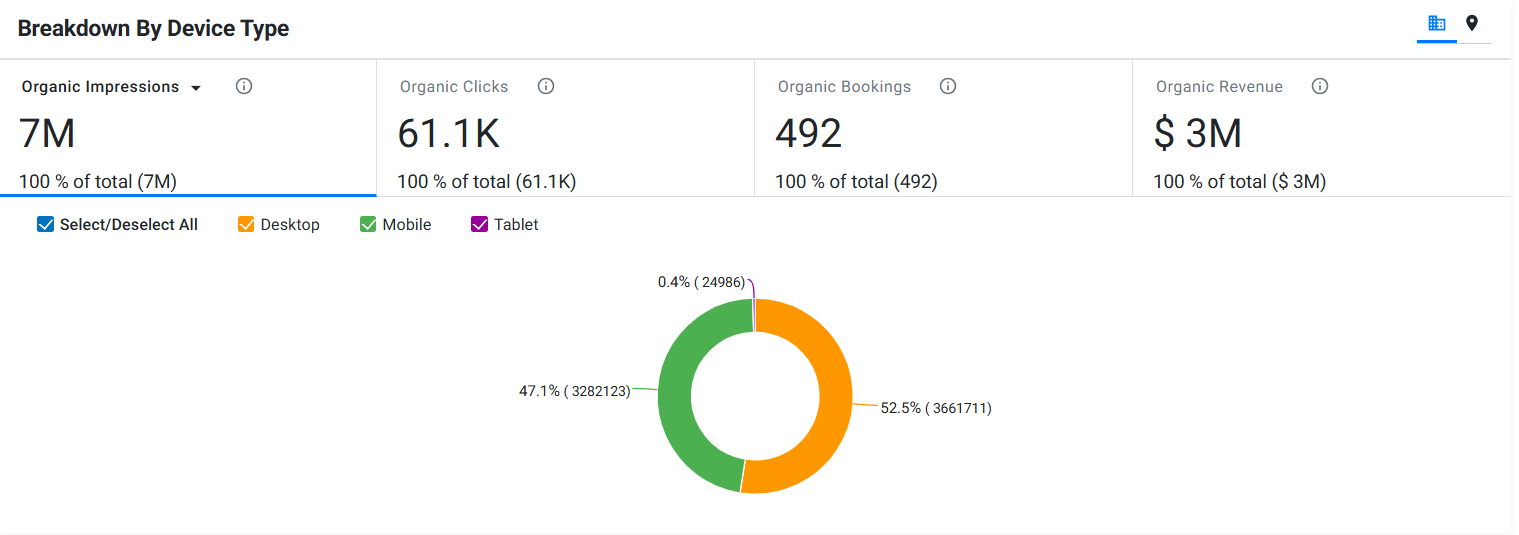The width and height of the screenshot is (1519, 535).
Task: Click '100 % of total (7M)' text
Action: [x=98, y=182]
